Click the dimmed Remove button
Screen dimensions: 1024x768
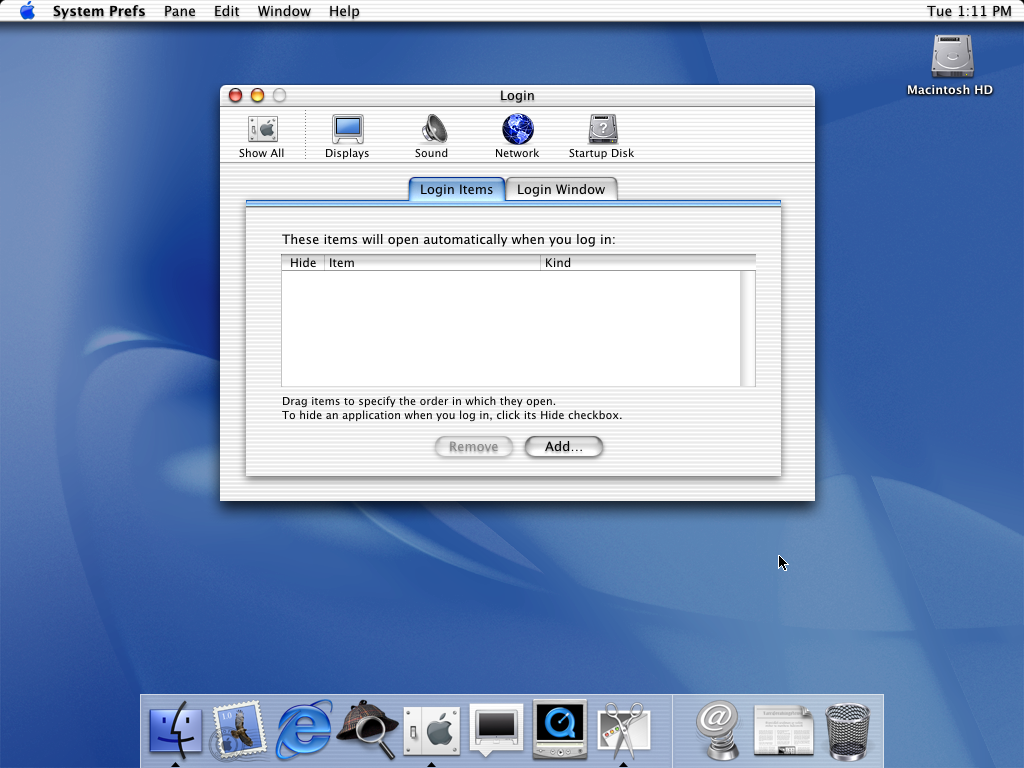pos(473,447)
